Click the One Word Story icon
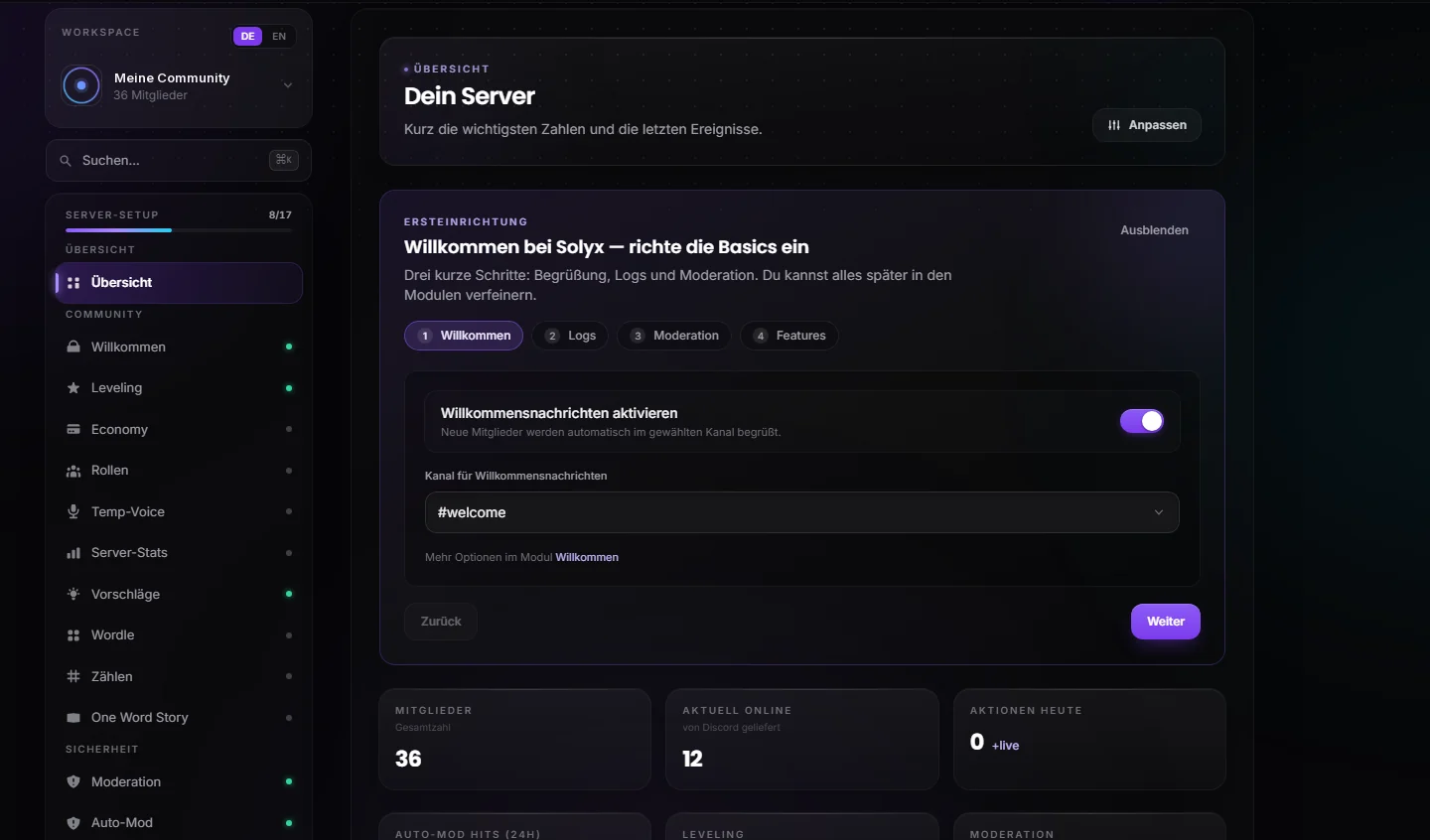 (x=73, y=718)
